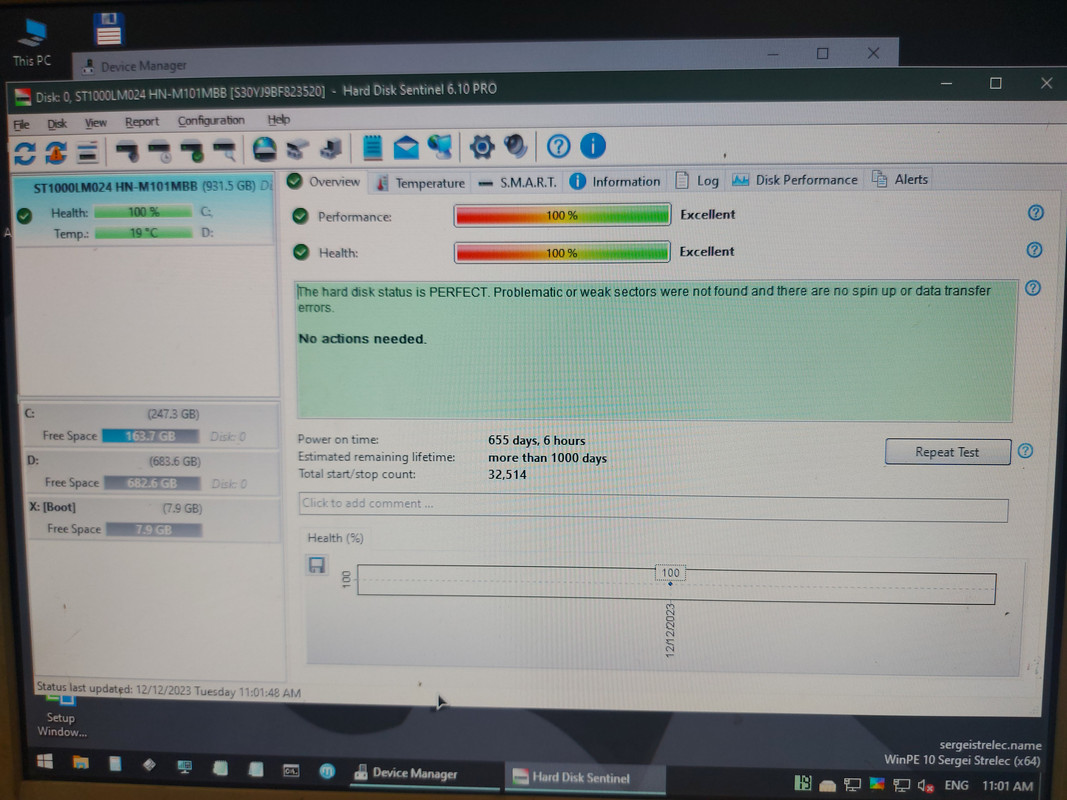Click X: [Boot] free space bar 7.9 GB
This screenshot has height=800, width=1067.
click(154, 529)
